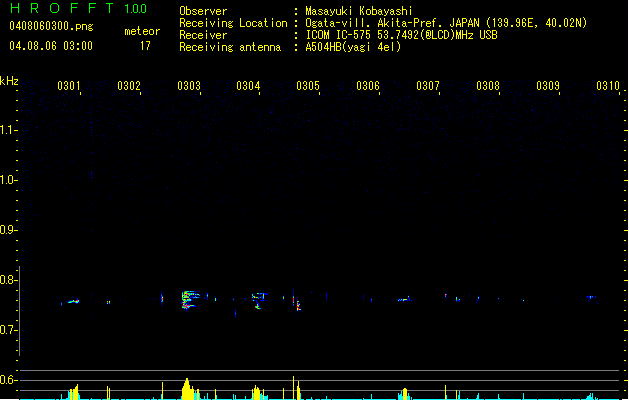Click the yellow power peak below 0303
Image resolution: width=629 pixels, height=400 pixels.
[187, 389]
